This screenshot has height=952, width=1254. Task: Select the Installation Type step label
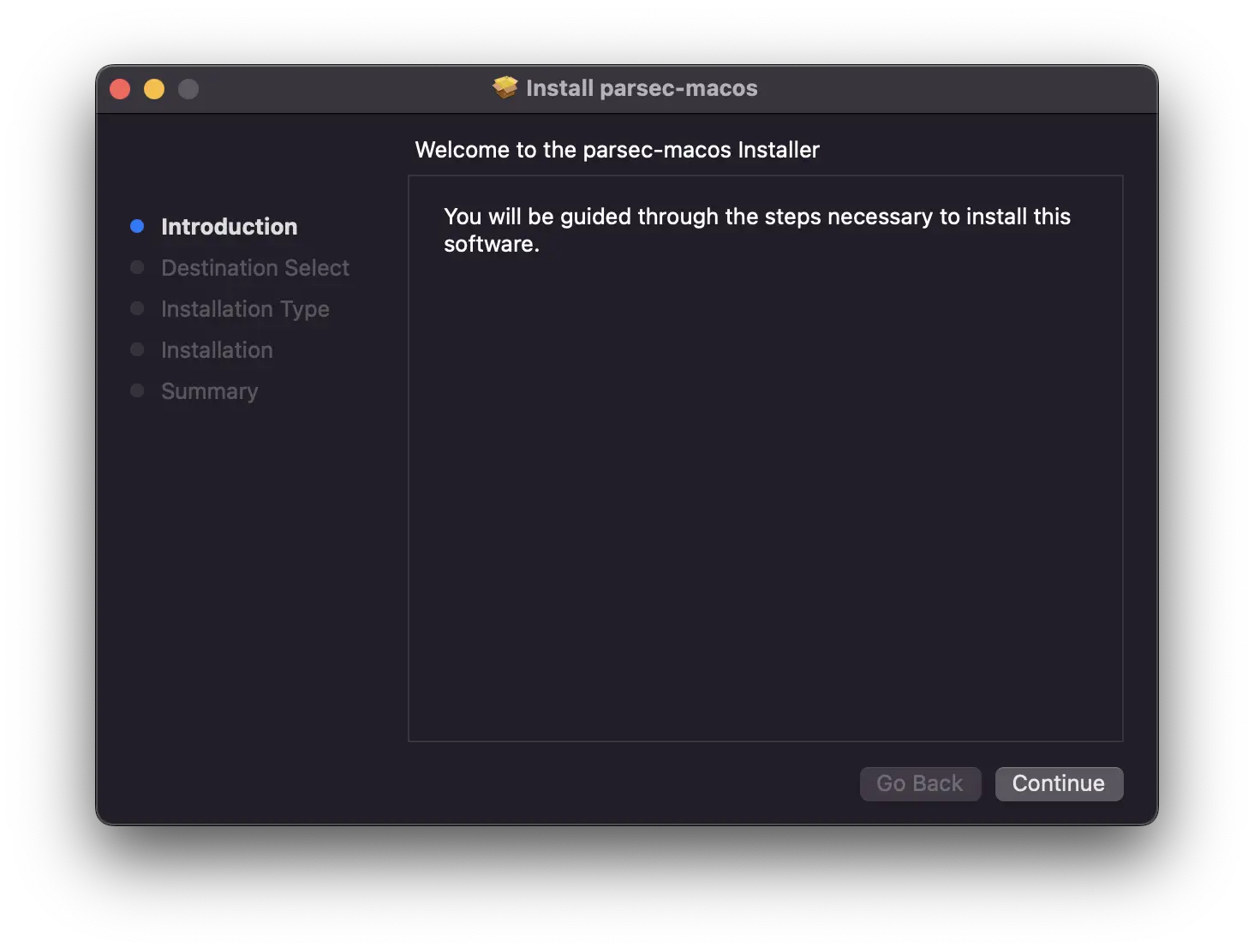click(245, 309)
